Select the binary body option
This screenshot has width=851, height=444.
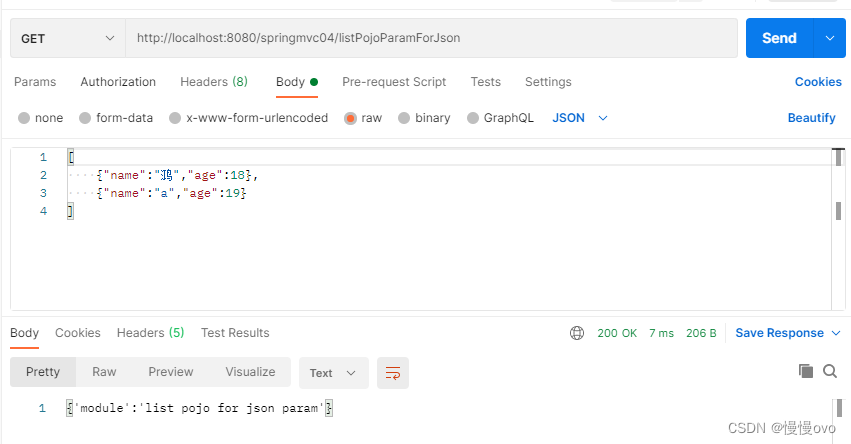pos(404,118)
